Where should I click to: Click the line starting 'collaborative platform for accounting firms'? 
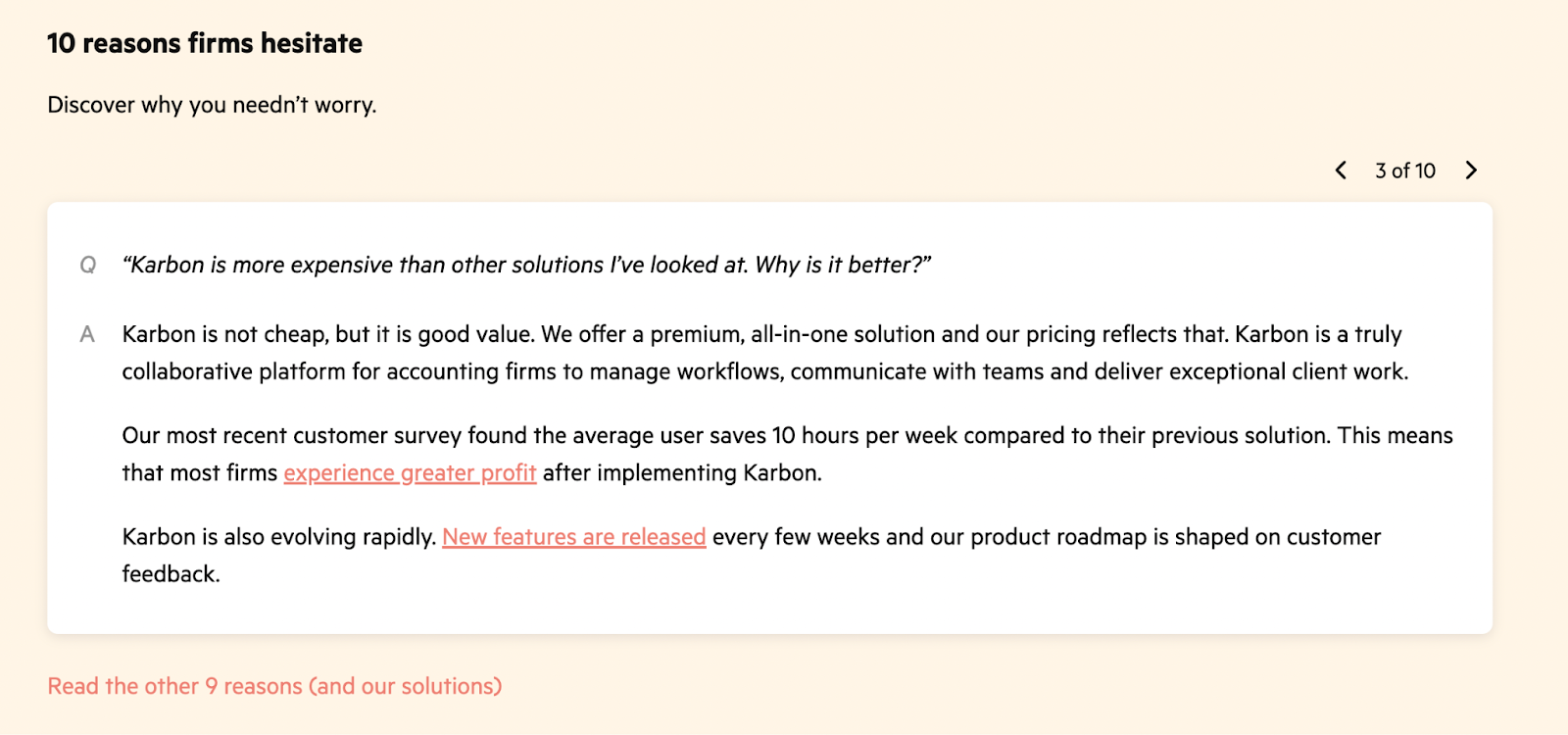tap(765, 371)
